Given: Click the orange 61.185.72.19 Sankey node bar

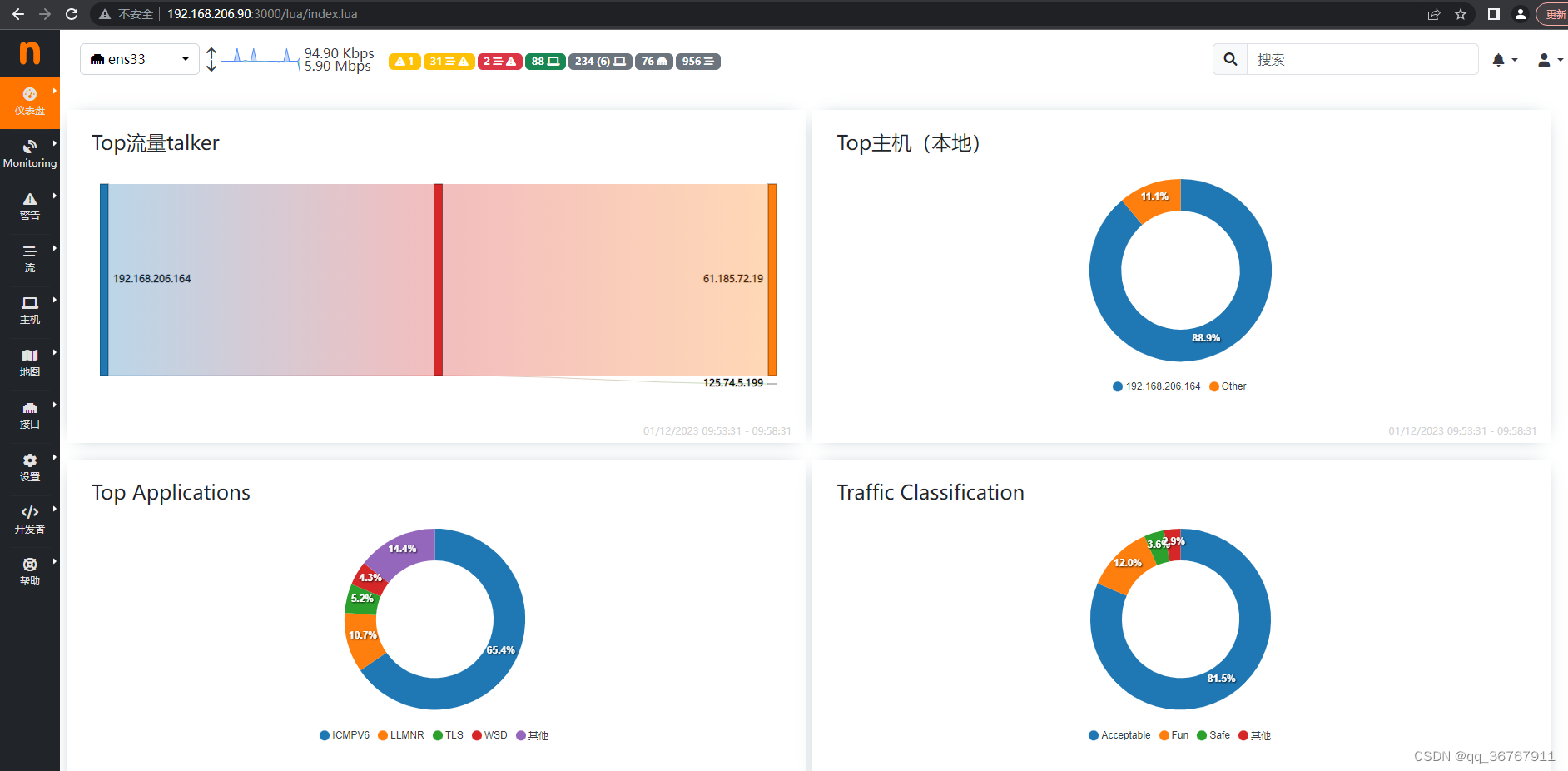Looking at the screenshot, I should pos(772,280).
